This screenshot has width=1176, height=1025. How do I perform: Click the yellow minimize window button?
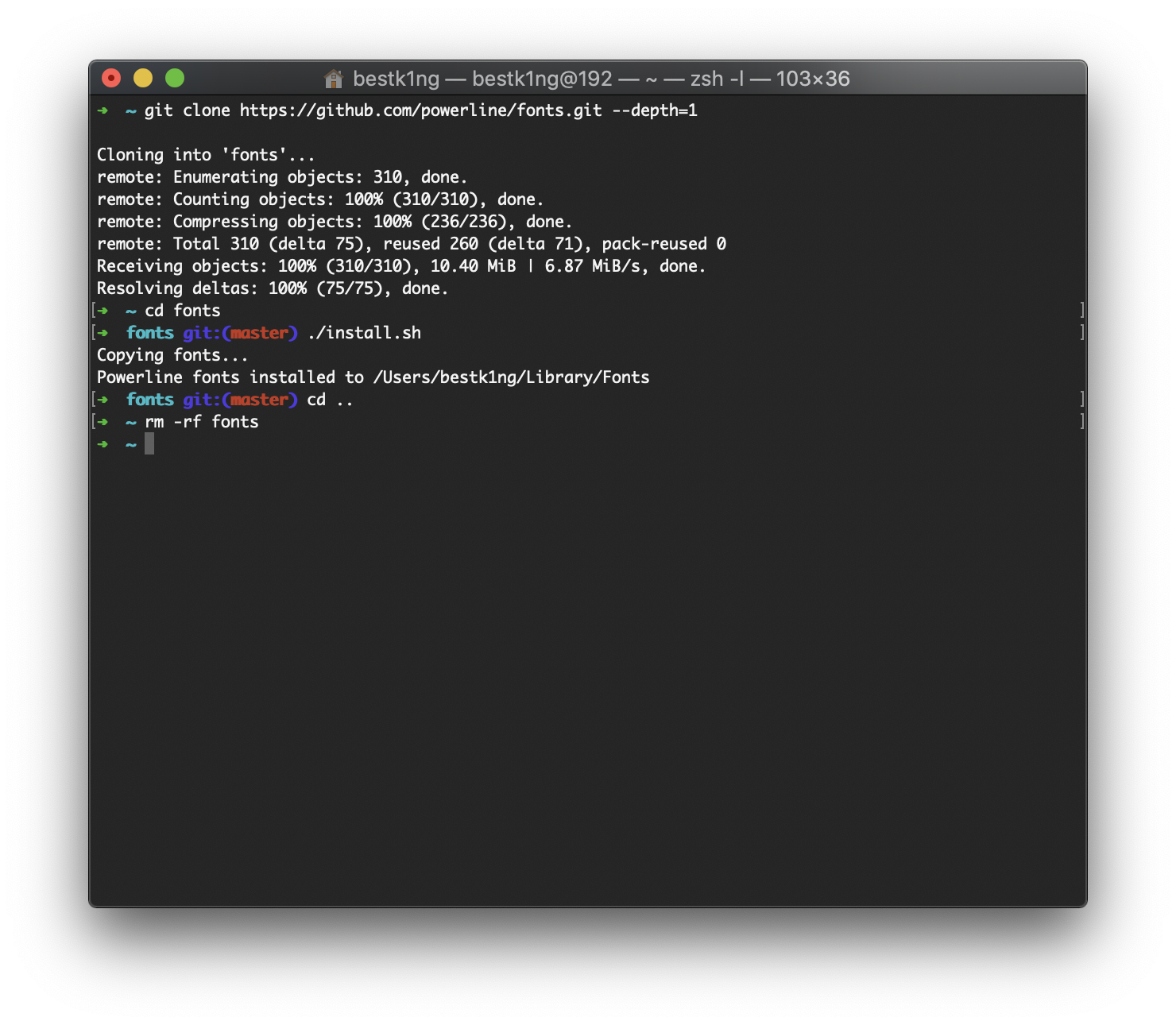[x=143, y=78]
